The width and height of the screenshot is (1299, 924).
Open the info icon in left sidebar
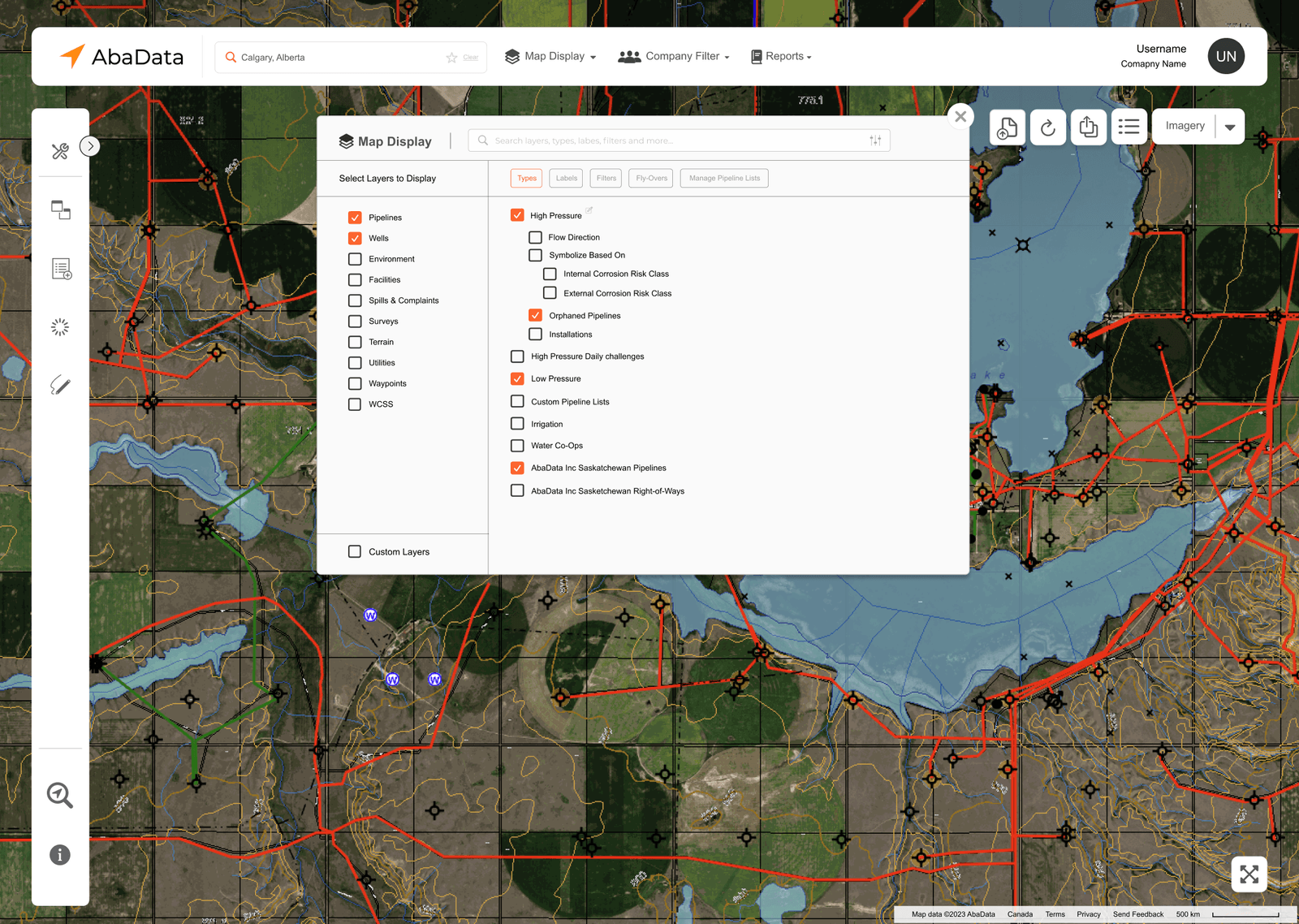point(60,855)
